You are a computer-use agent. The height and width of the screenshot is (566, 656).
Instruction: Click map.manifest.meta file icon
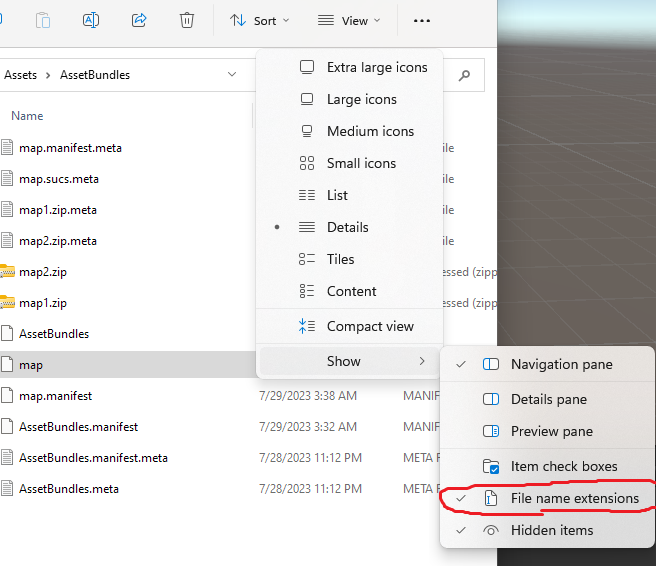coord(7,148)
